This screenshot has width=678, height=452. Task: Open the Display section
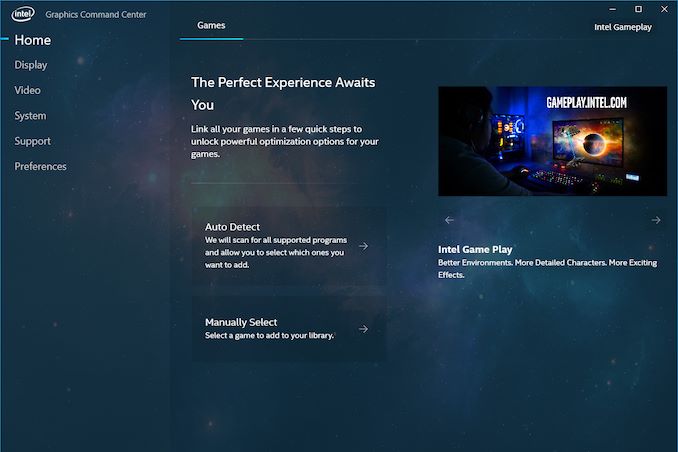coord(31,65)
